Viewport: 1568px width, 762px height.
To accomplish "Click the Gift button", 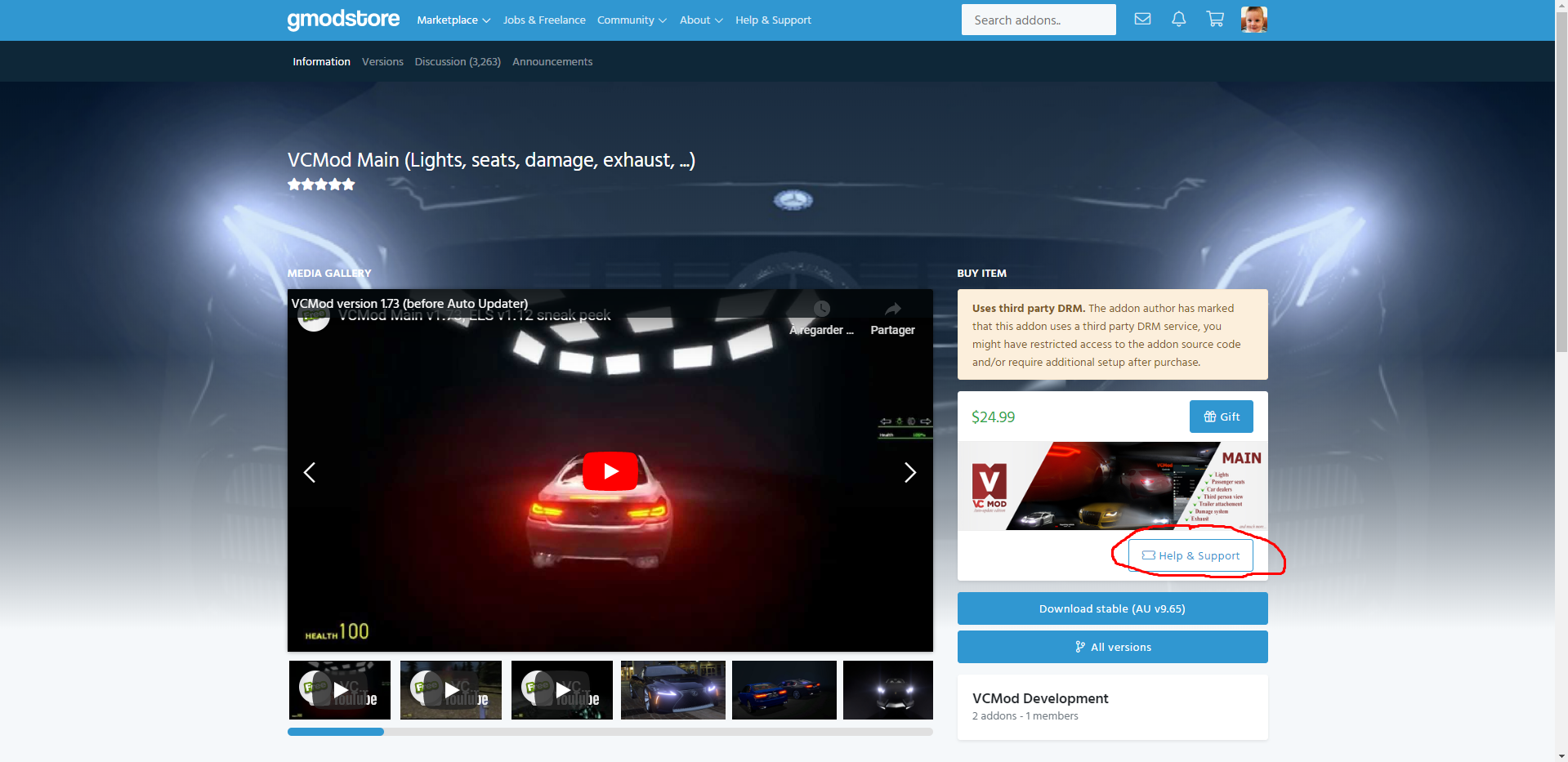I will 1221,417.
